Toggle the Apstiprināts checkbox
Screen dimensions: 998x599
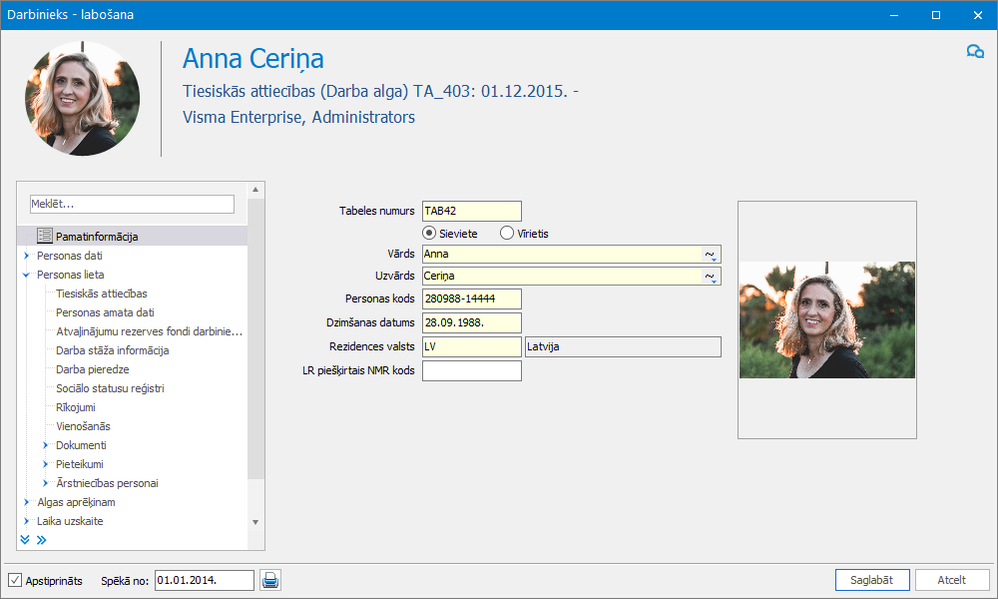click(x=15, y=580)
